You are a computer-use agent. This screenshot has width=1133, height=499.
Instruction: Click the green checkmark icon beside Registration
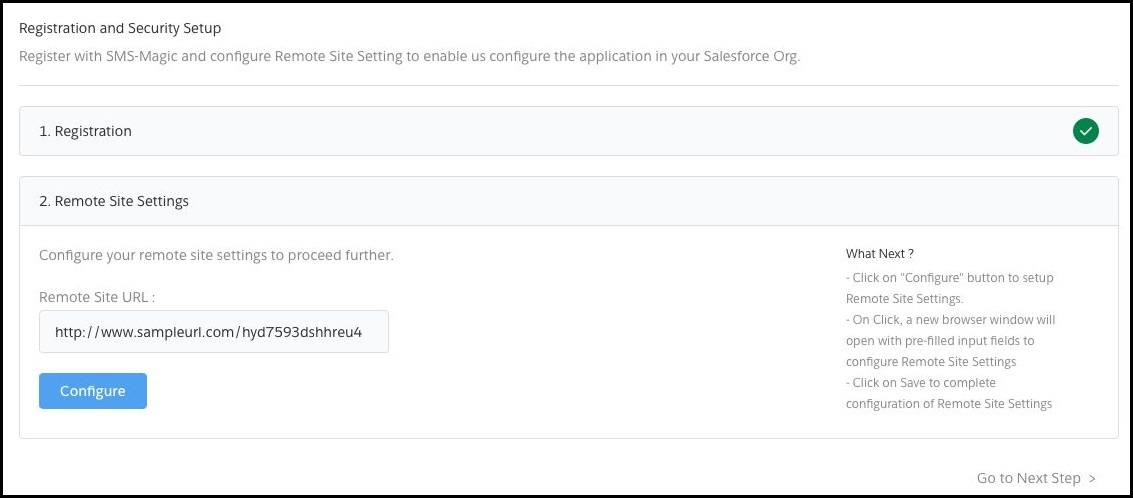[1085, 131]
